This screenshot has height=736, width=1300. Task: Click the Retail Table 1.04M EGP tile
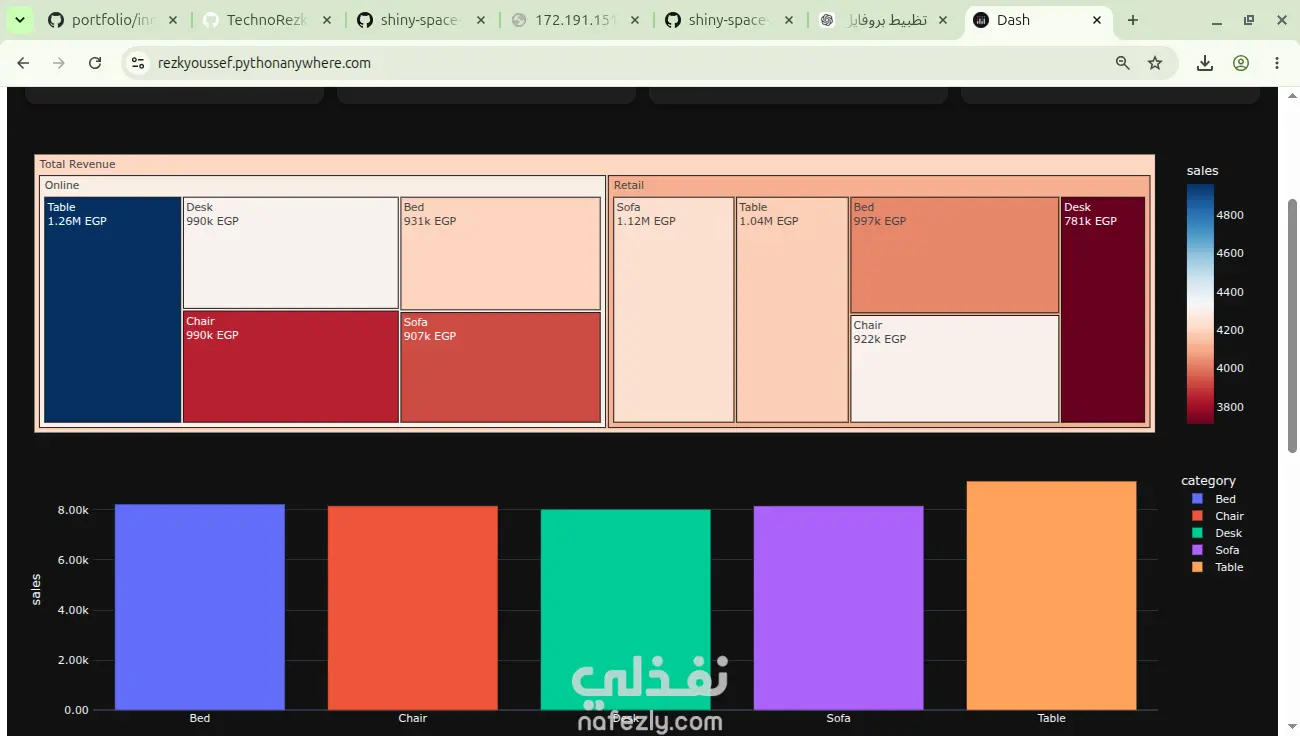(x=792, y=310)
